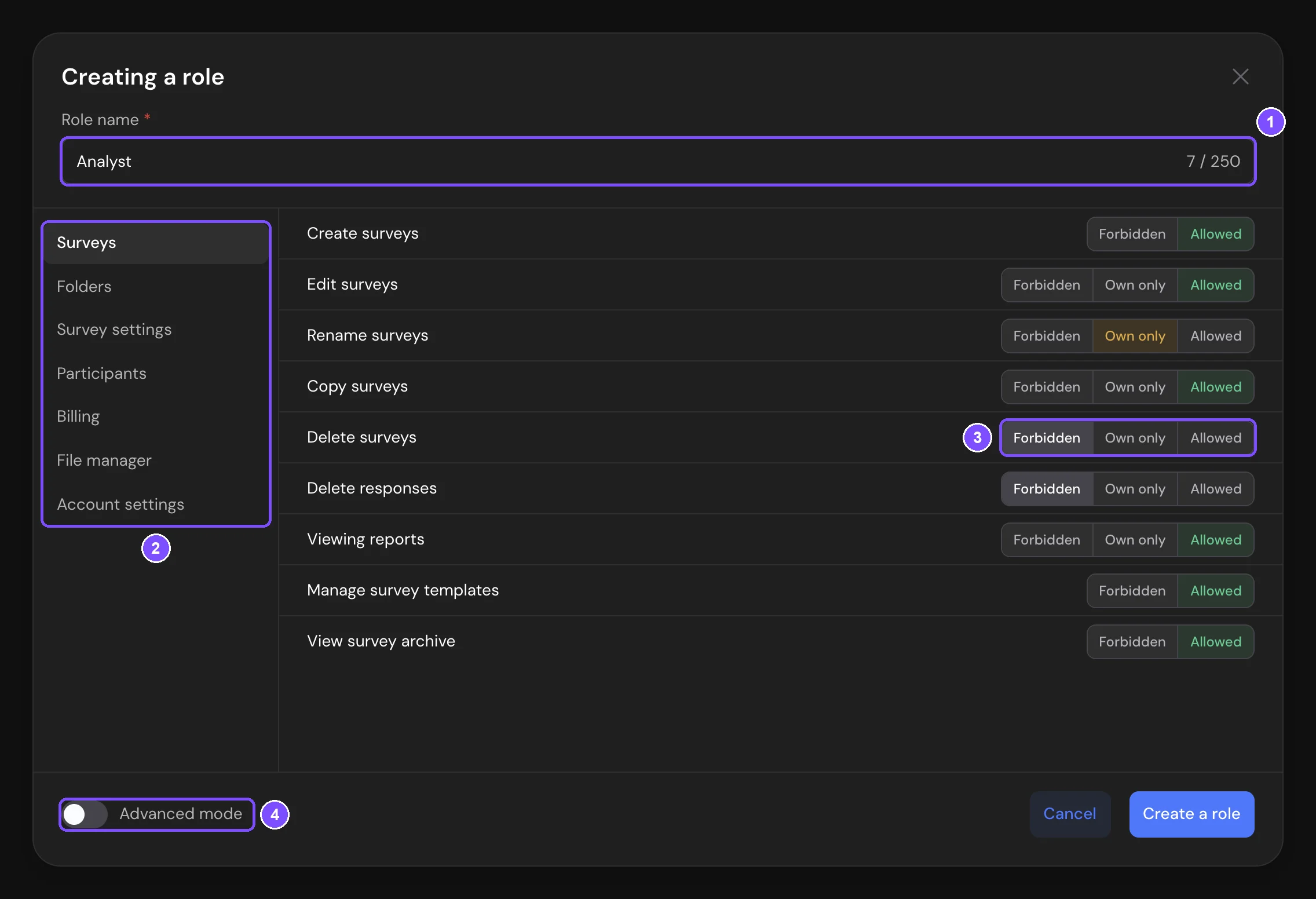Select Own only for Rename surveys
The width and height of the screenshot is (1316, 899).
[x=1135, y=336]
